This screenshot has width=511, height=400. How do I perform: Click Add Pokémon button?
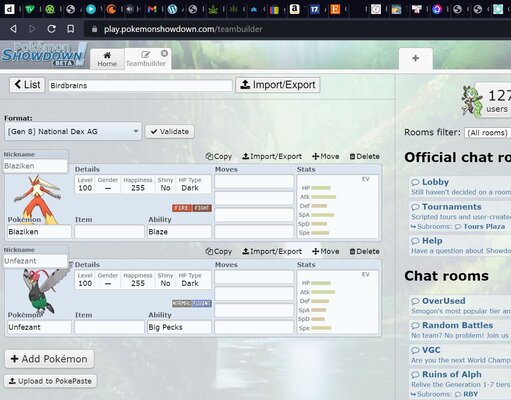pos(49,359)
